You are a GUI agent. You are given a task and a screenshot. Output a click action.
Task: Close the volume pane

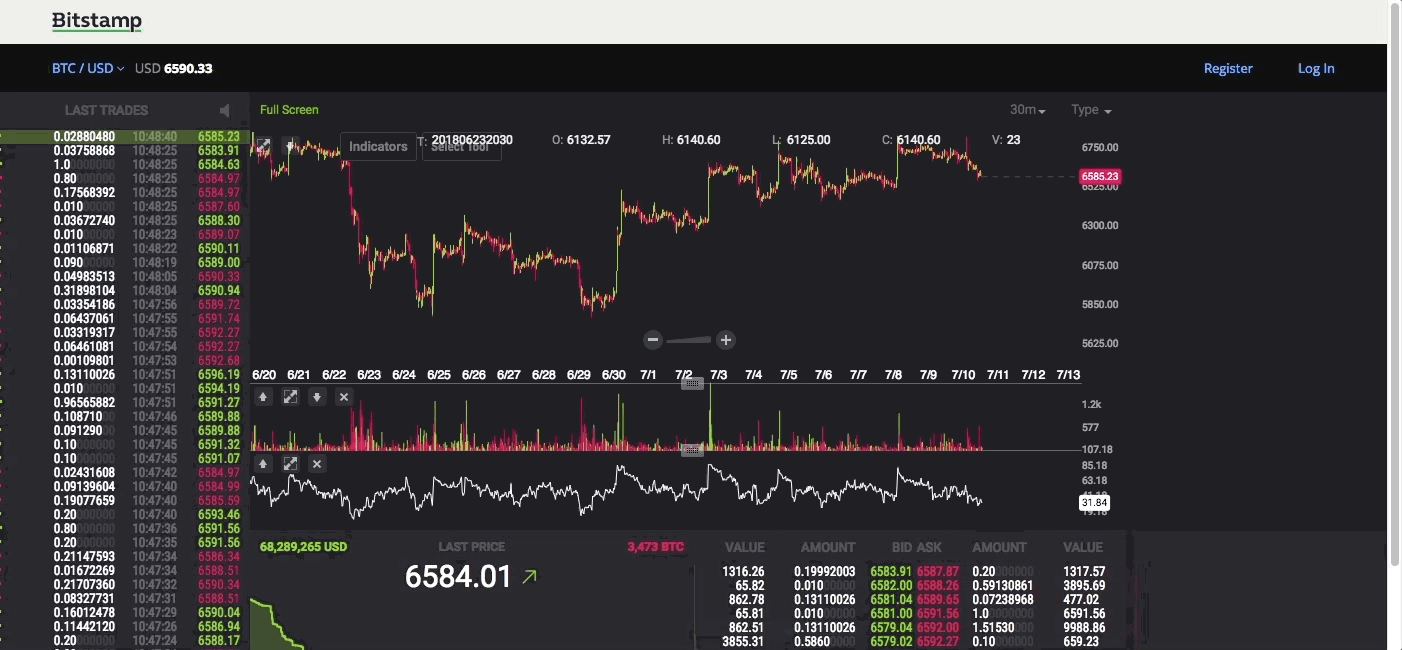[344, 397]
